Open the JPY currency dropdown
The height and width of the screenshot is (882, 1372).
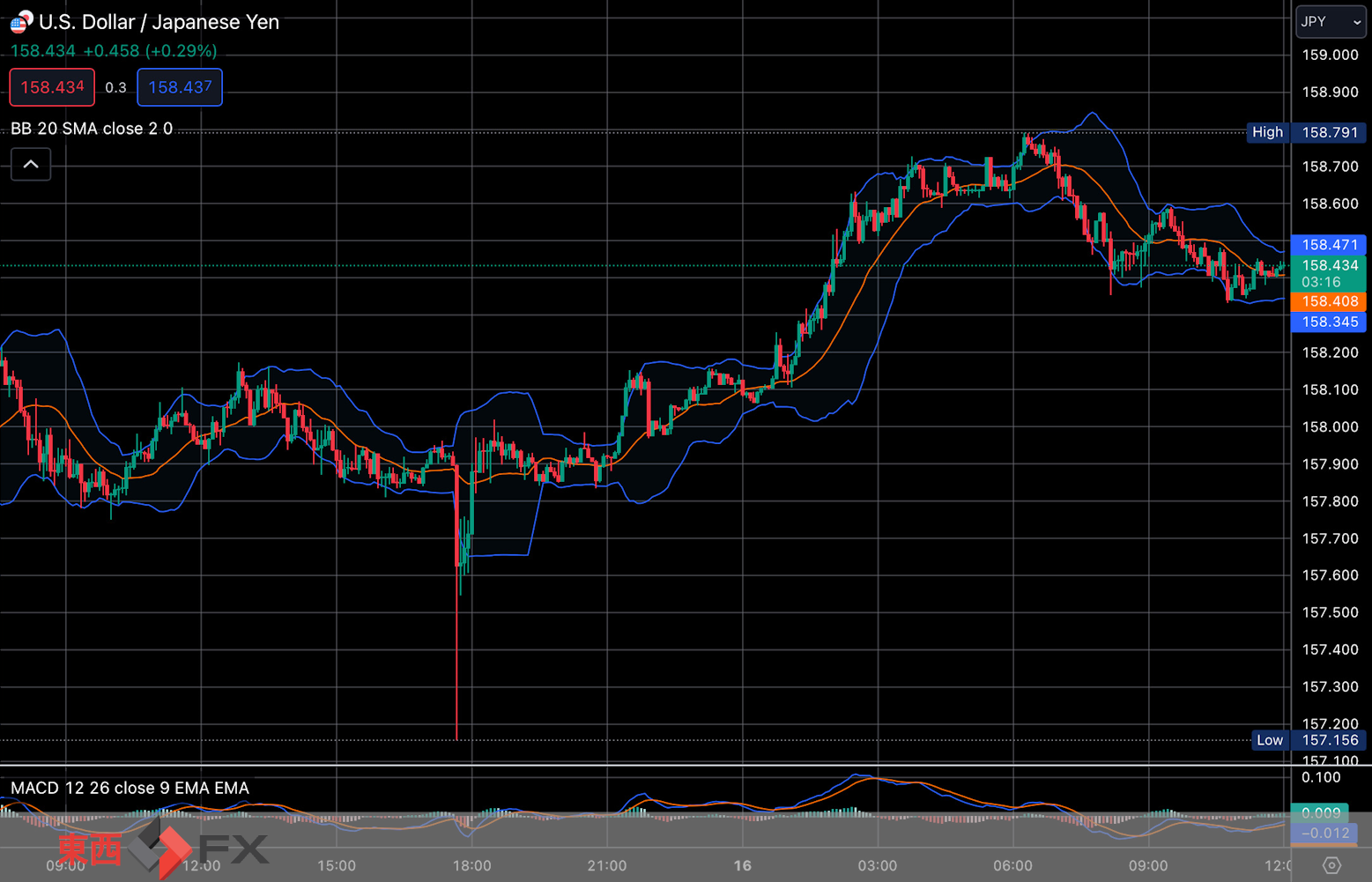click(1331, 22)
